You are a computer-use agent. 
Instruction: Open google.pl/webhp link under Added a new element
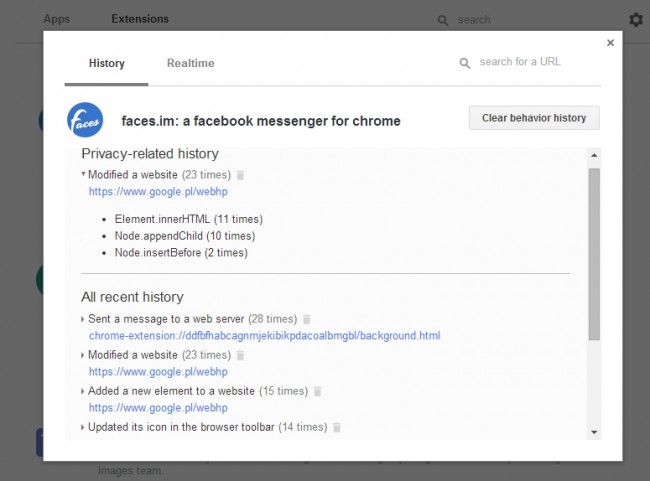[158, 408]
